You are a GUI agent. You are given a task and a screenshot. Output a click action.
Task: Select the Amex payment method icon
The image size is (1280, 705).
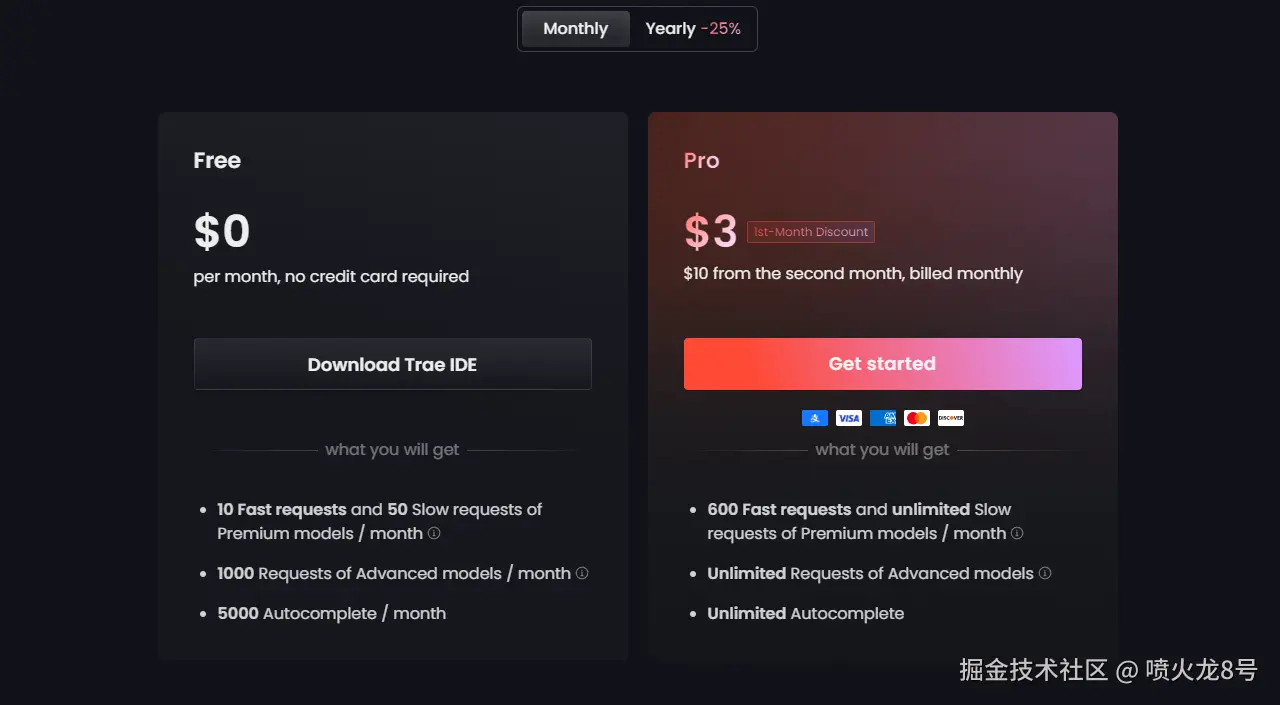(x=882, y=417)
